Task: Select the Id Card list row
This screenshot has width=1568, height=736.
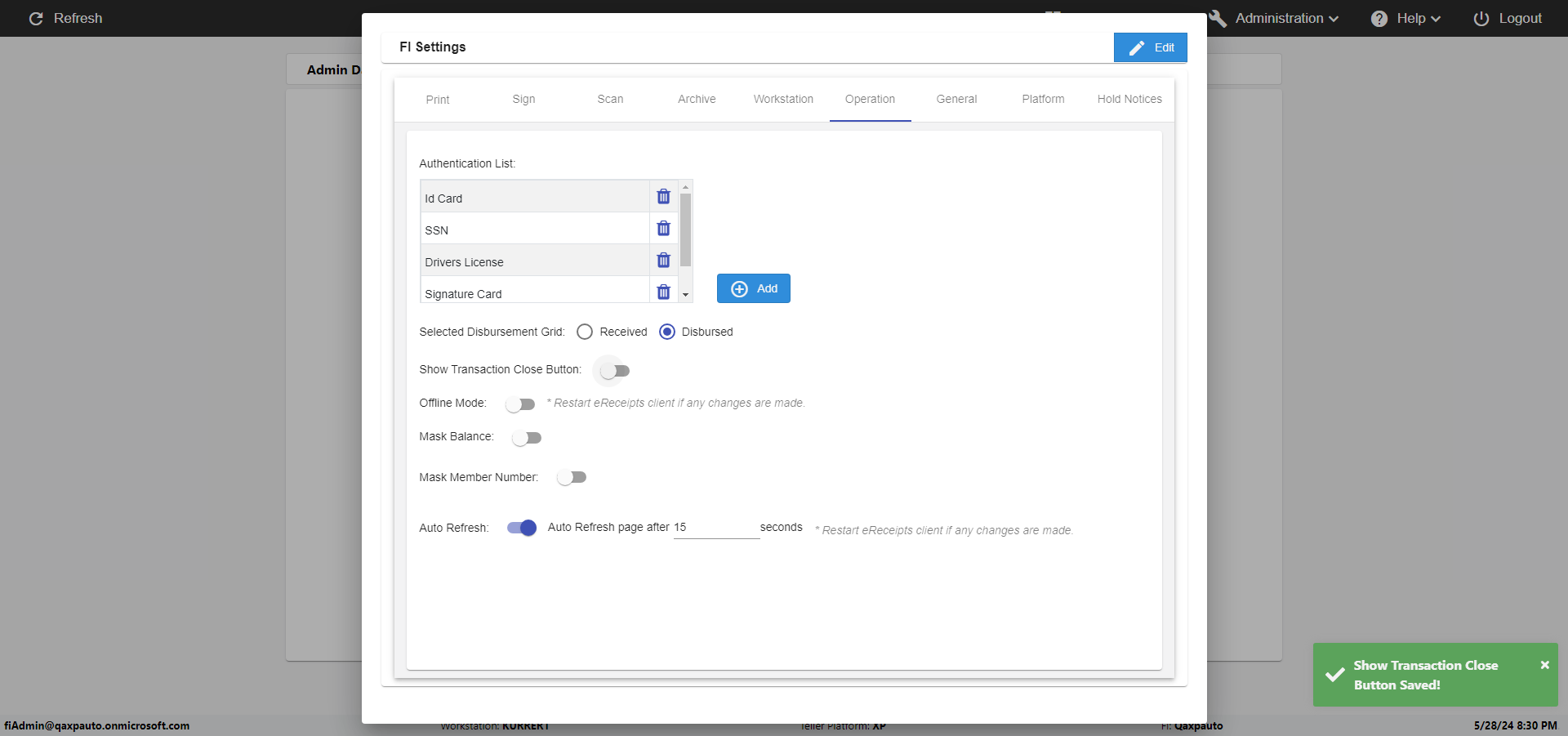Action: (x=535, y=197)
